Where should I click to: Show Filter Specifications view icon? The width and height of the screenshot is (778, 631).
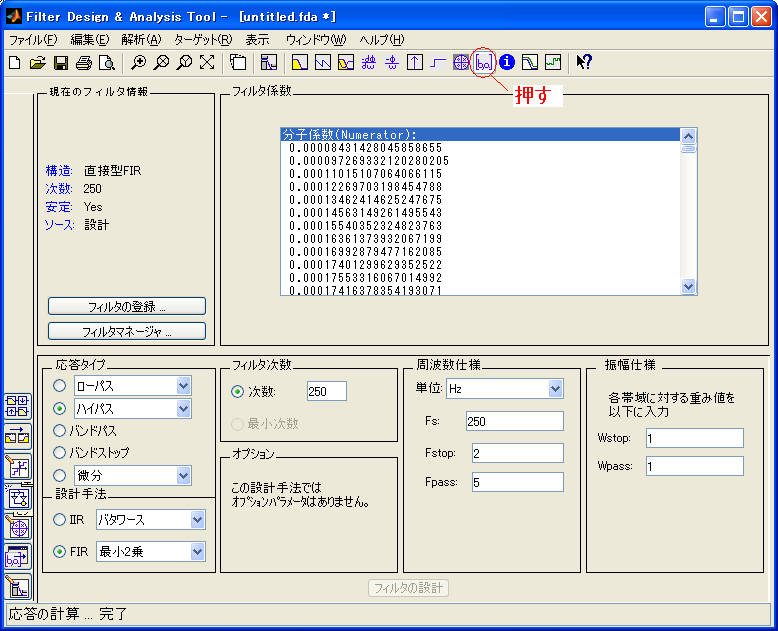[269, 63]
